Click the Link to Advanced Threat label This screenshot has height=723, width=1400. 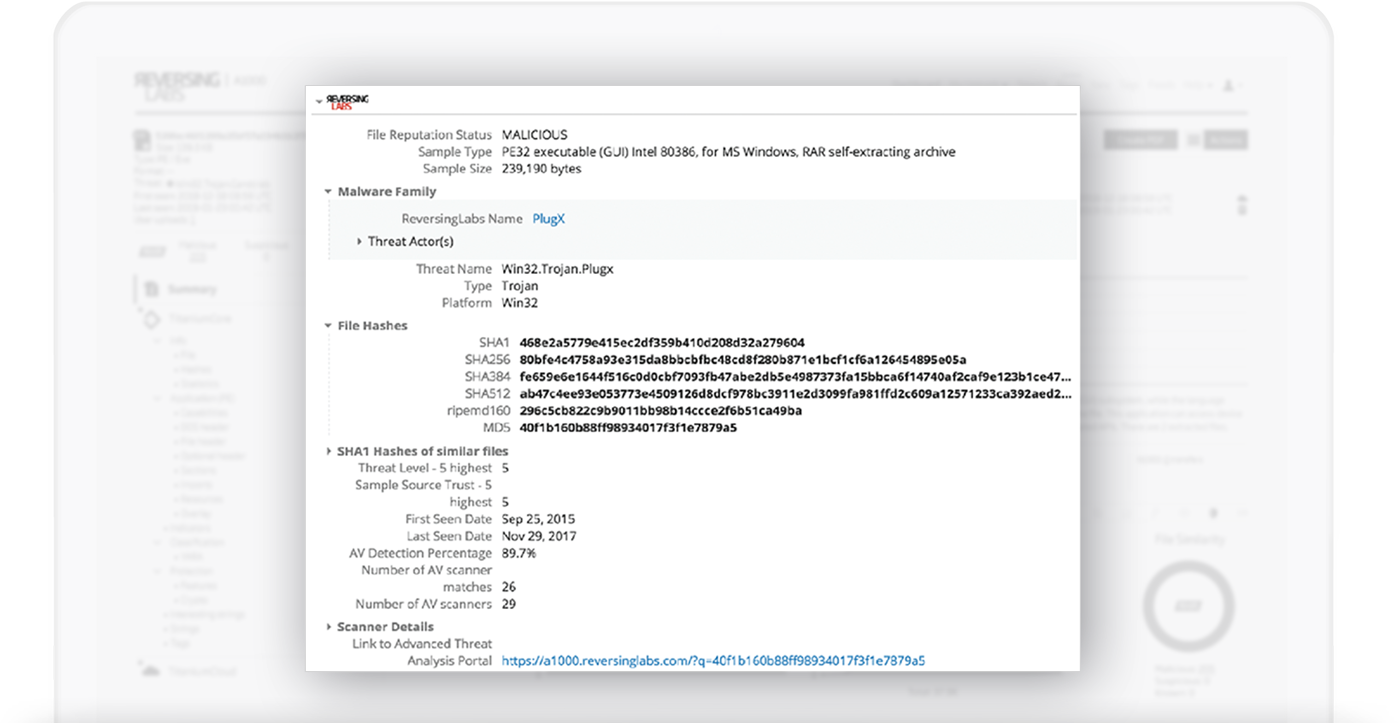(x=422, y=644)
